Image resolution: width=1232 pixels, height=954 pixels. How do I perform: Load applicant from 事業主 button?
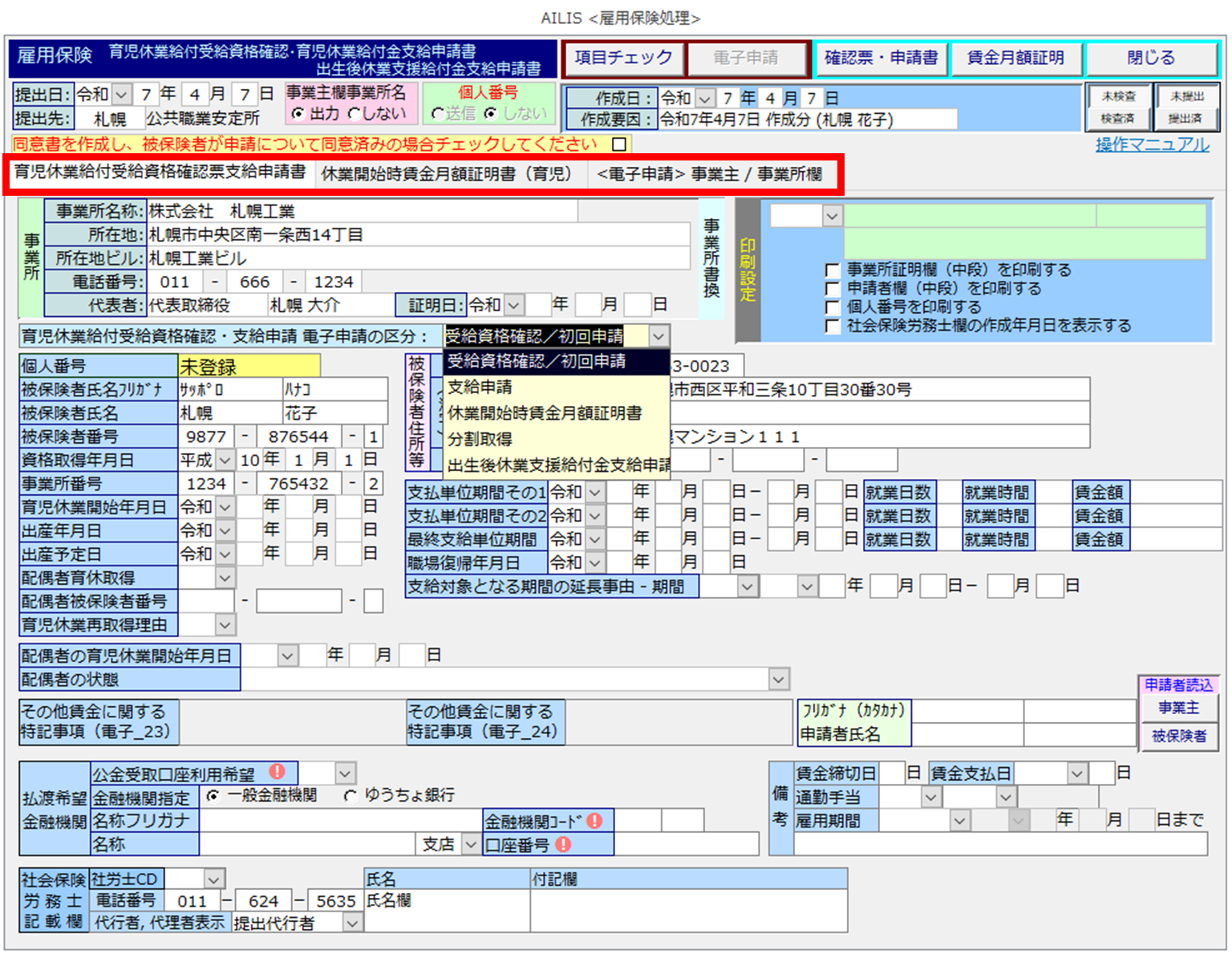tap(1178, 708)
